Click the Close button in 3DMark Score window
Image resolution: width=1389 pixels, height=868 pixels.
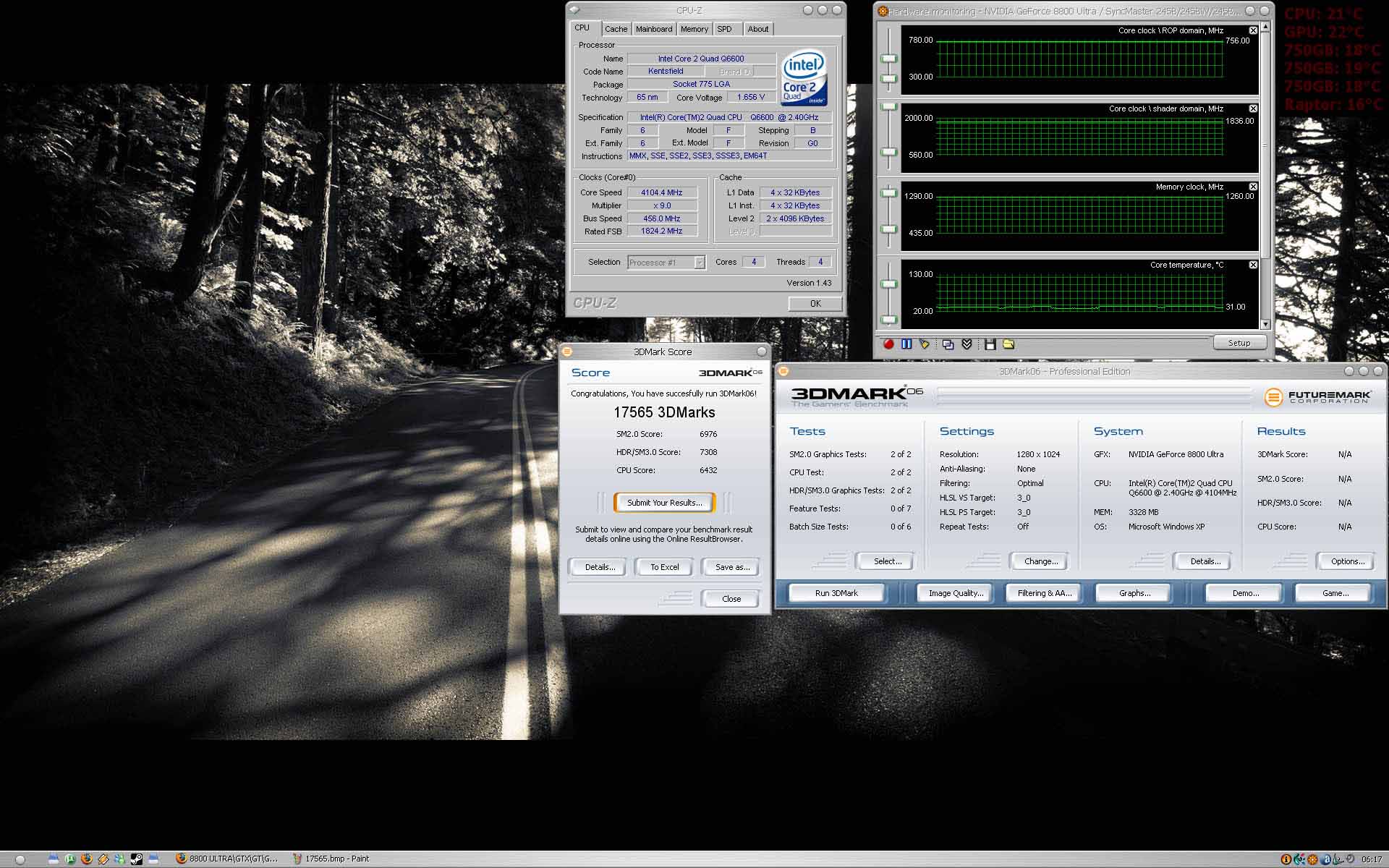(x=731, y=599)
